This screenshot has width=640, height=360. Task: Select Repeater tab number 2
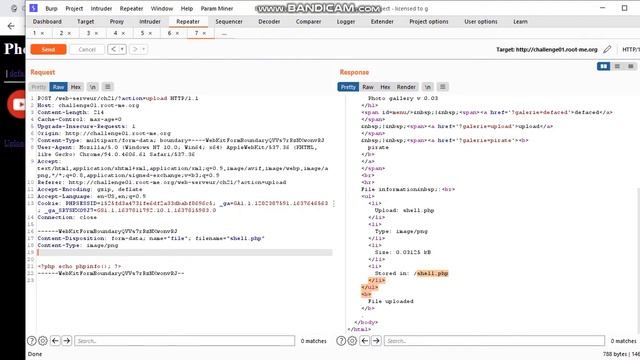pos(61,33)
